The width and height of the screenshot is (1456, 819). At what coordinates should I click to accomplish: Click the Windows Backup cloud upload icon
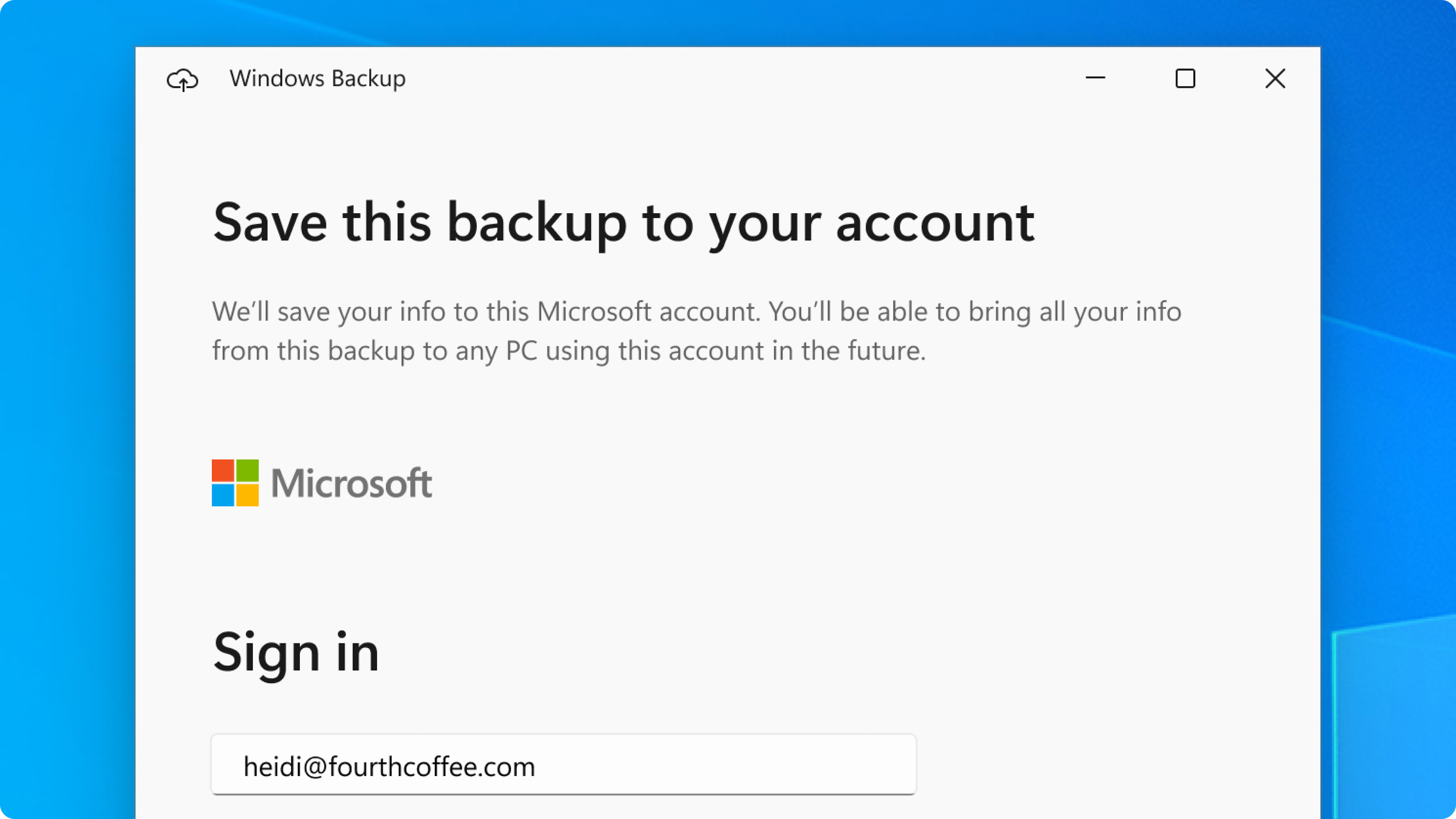pos(183,78)
